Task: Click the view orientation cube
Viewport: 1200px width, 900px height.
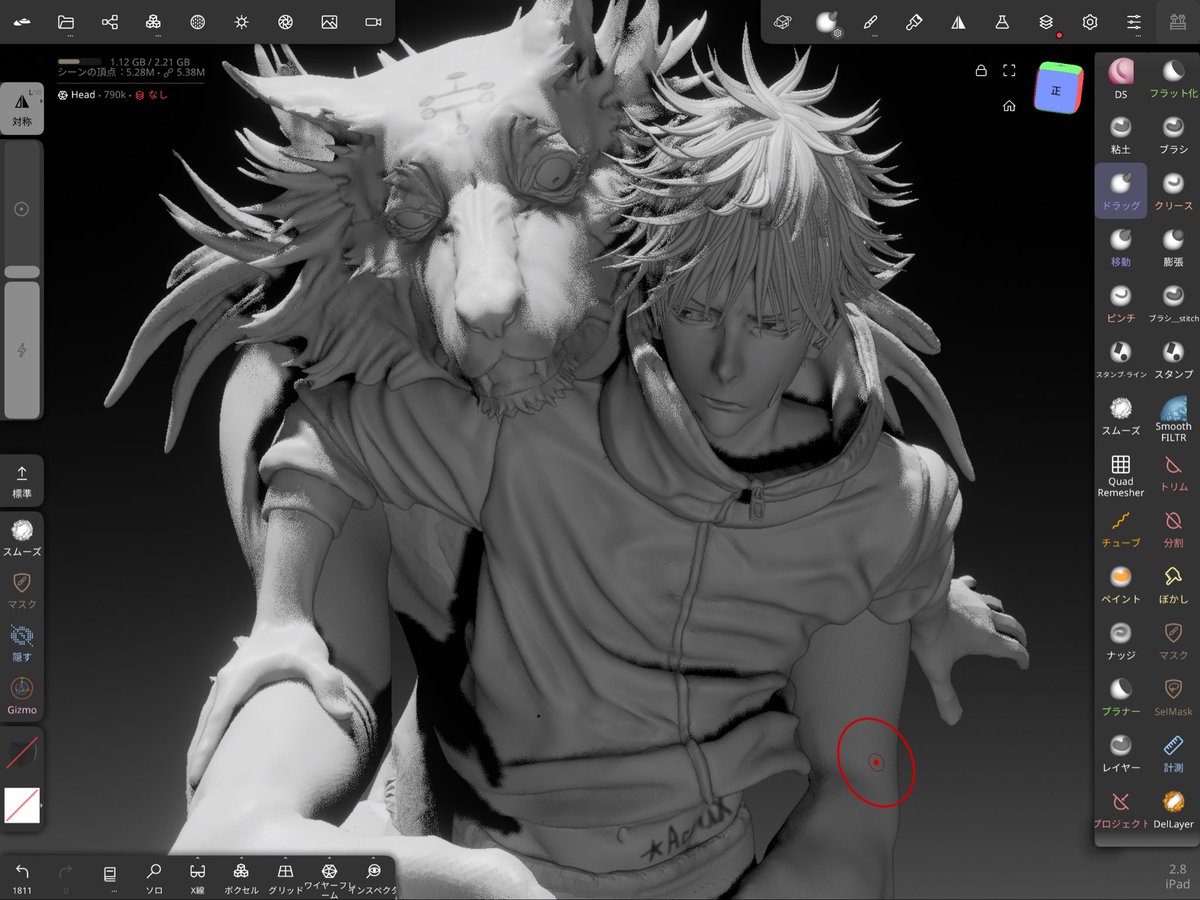Action: [1058, 89]
